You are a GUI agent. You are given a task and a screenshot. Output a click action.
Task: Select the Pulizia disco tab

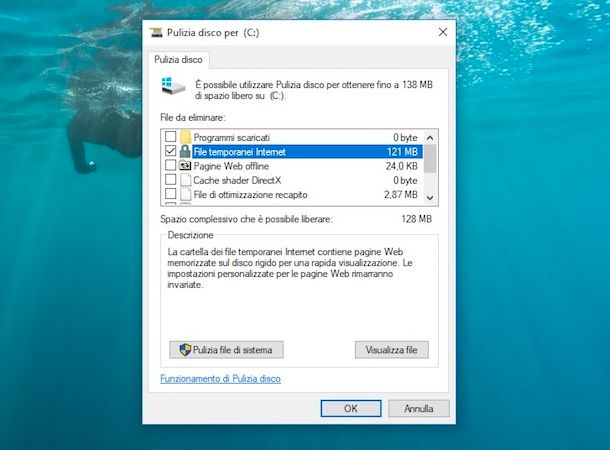(x=178, y=60)
